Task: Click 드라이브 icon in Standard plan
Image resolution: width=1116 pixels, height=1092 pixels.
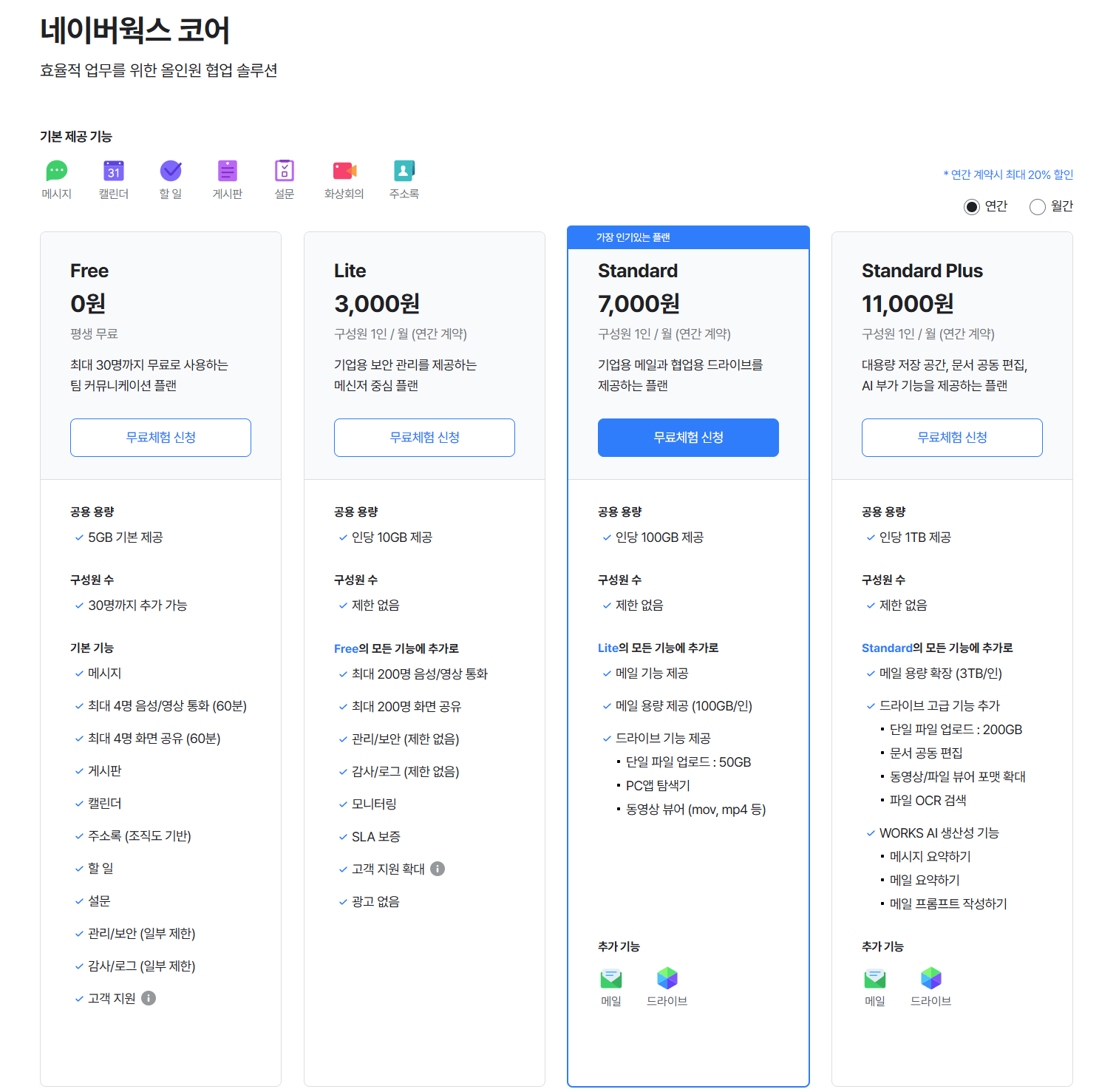Action: pyautogui.click(x=667, y=979)
